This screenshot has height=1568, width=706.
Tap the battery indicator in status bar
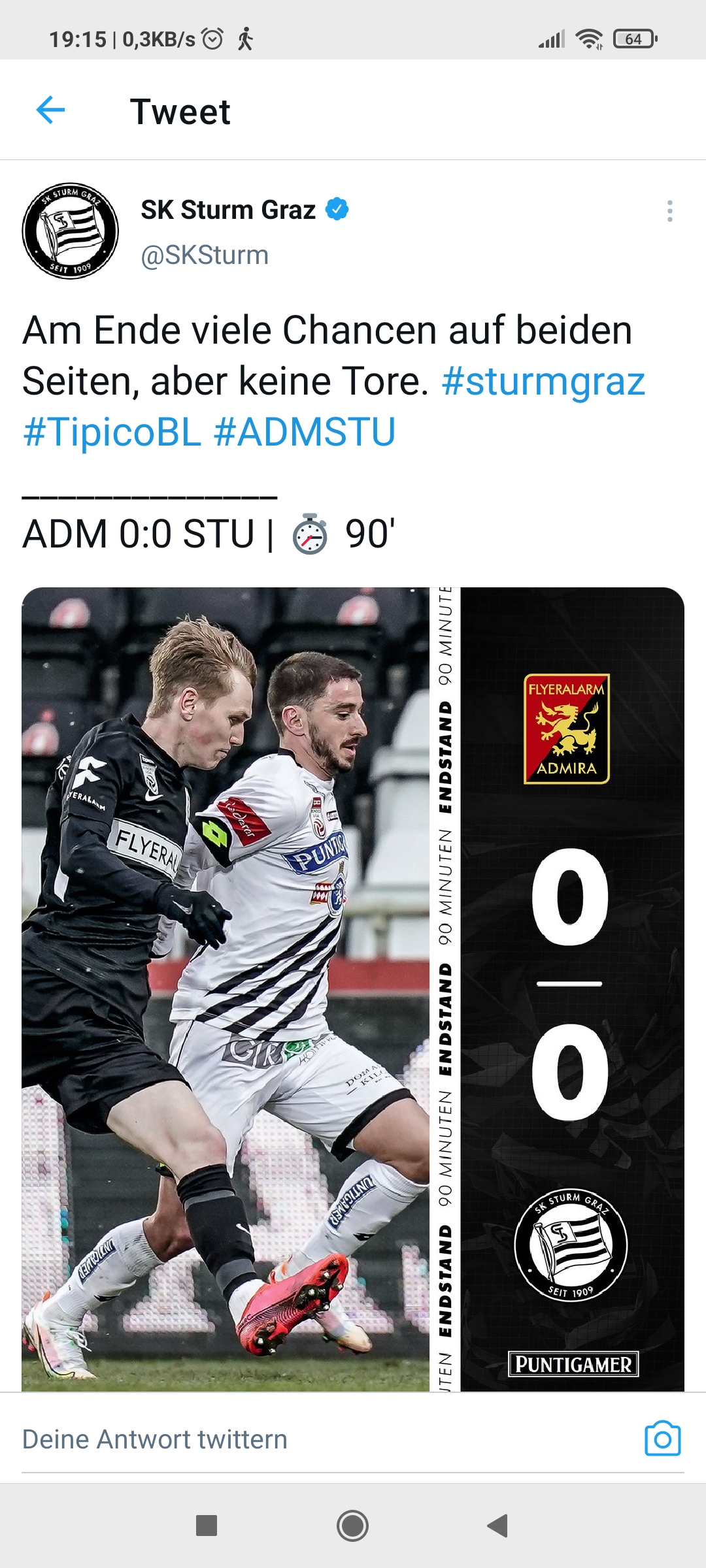635,39
